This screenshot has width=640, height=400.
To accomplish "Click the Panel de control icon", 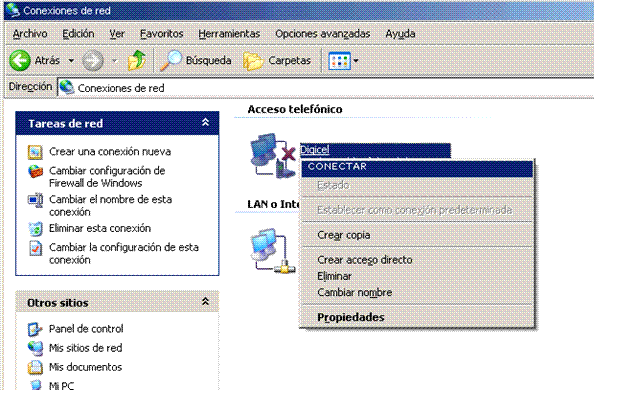I will pyautogui.click(x=35, y=329).
